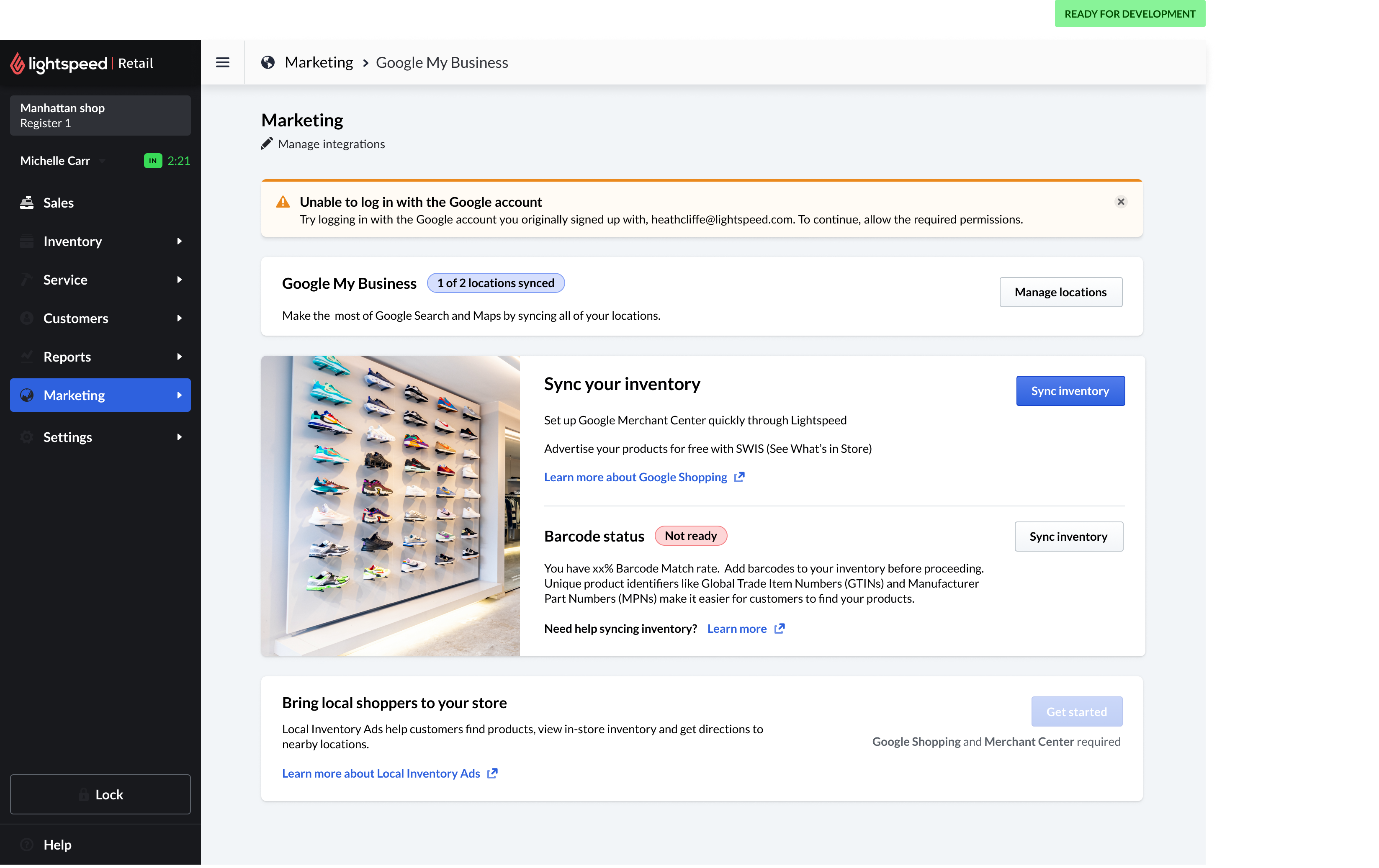1379x868 pixels.
Task: Click Google My Business in breadcrumb
Action: (x=442, y=62)
